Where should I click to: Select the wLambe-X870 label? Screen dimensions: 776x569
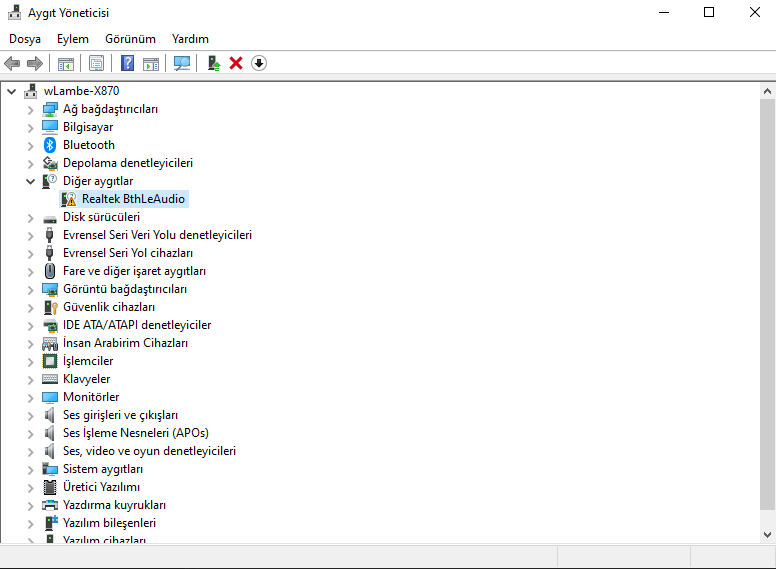[82, 91]
